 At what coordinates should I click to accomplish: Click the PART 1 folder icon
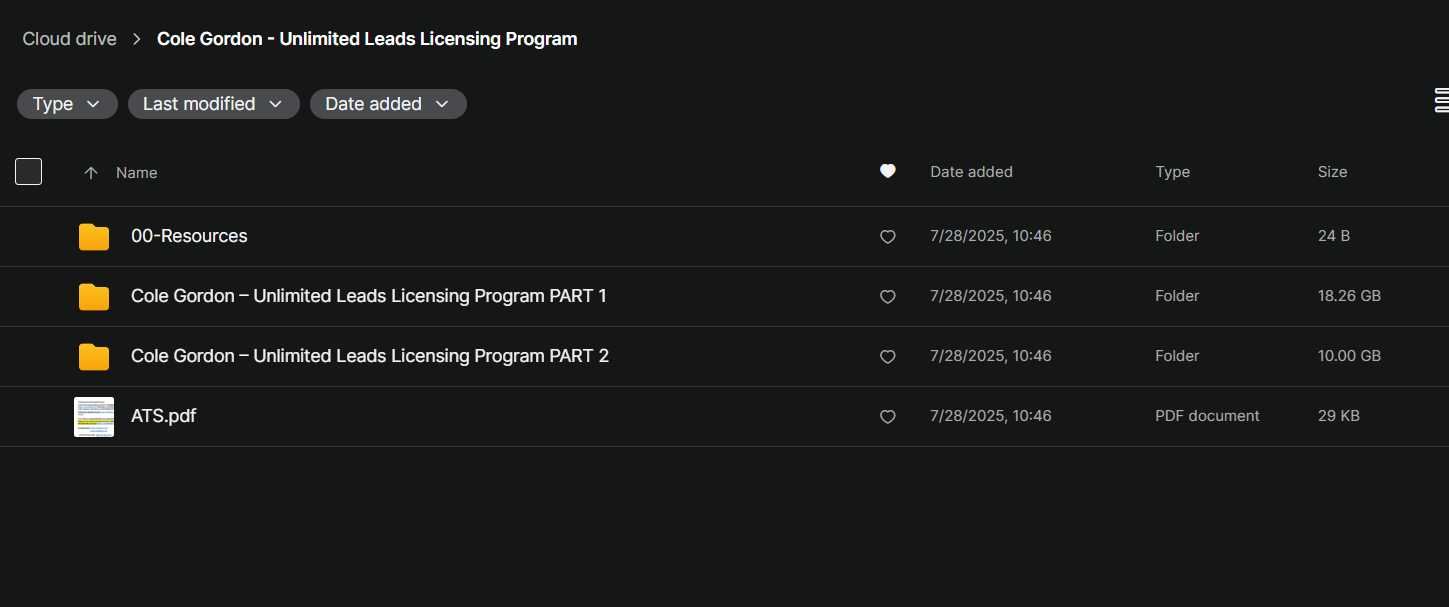94,297
